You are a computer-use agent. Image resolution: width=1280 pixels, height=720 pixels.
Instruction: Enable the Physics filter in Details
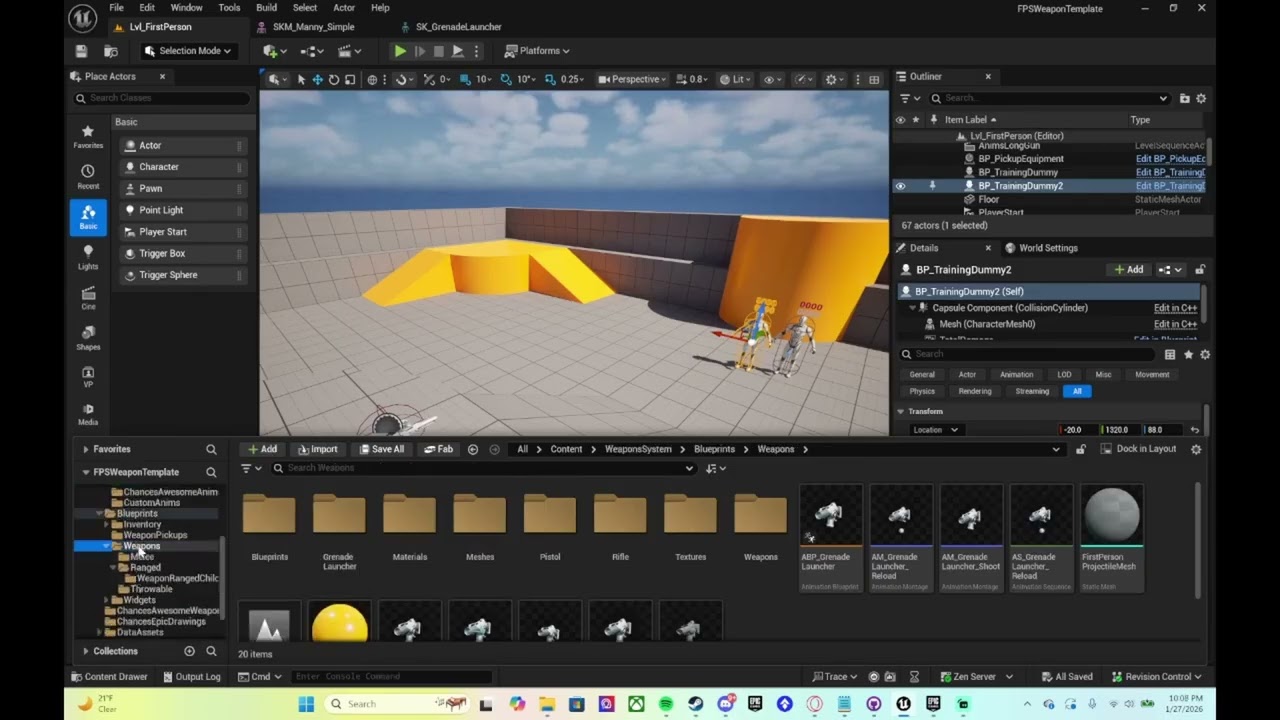tap(922, 391)
